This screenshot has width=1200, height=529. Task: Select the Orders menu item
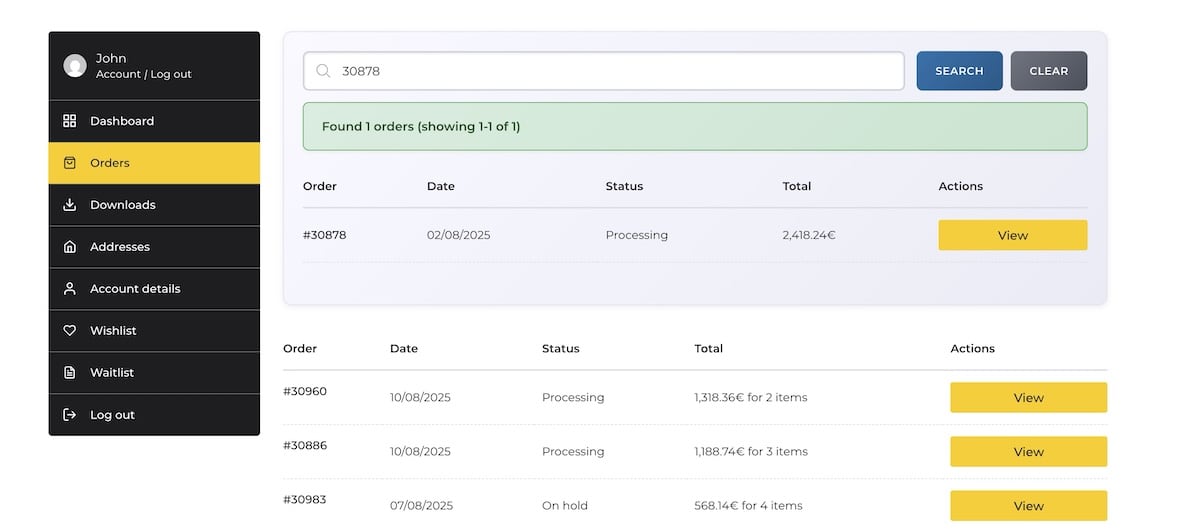coord(154,163)
